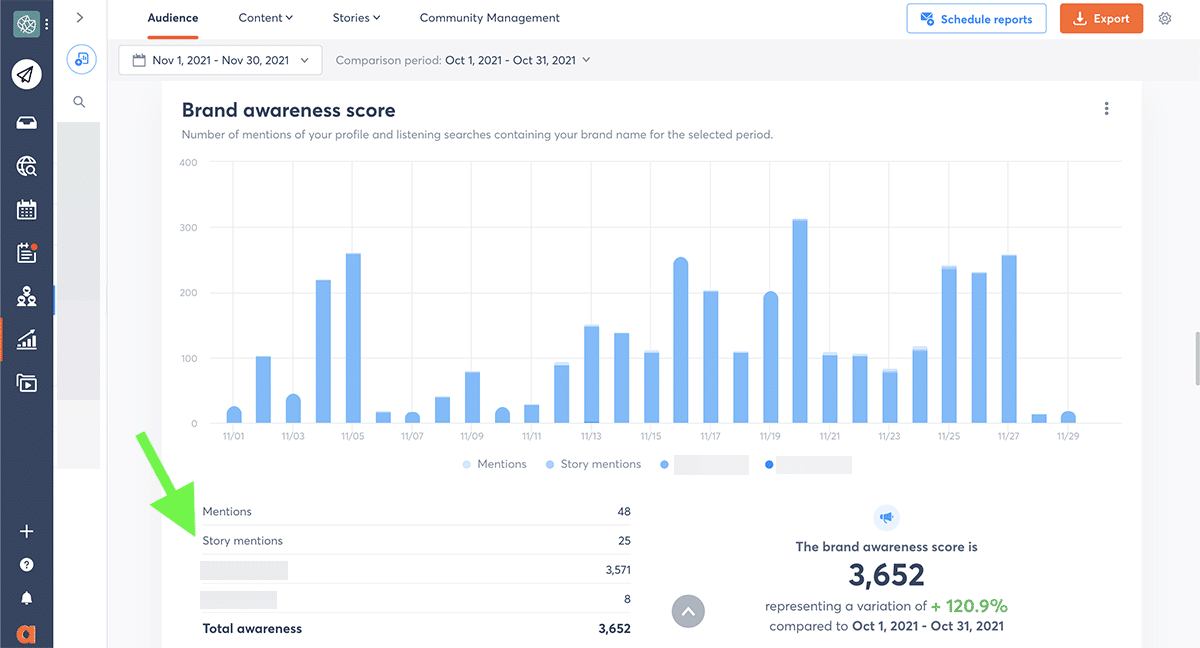The width and height of the screenshot is (1200, 648).
Task: Open the Calendar icon in sidebar
Action: click(x=27, y=210)
